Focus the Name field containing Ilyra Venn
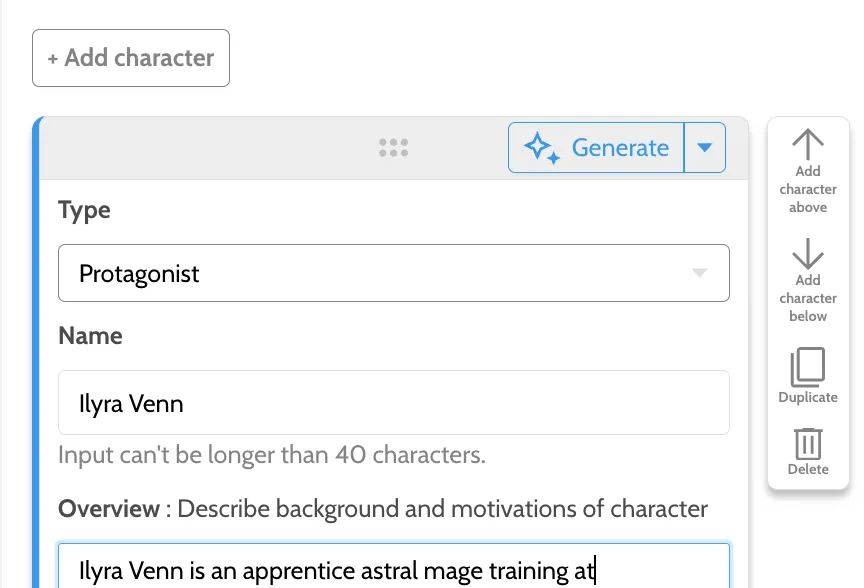 (394, 403)
